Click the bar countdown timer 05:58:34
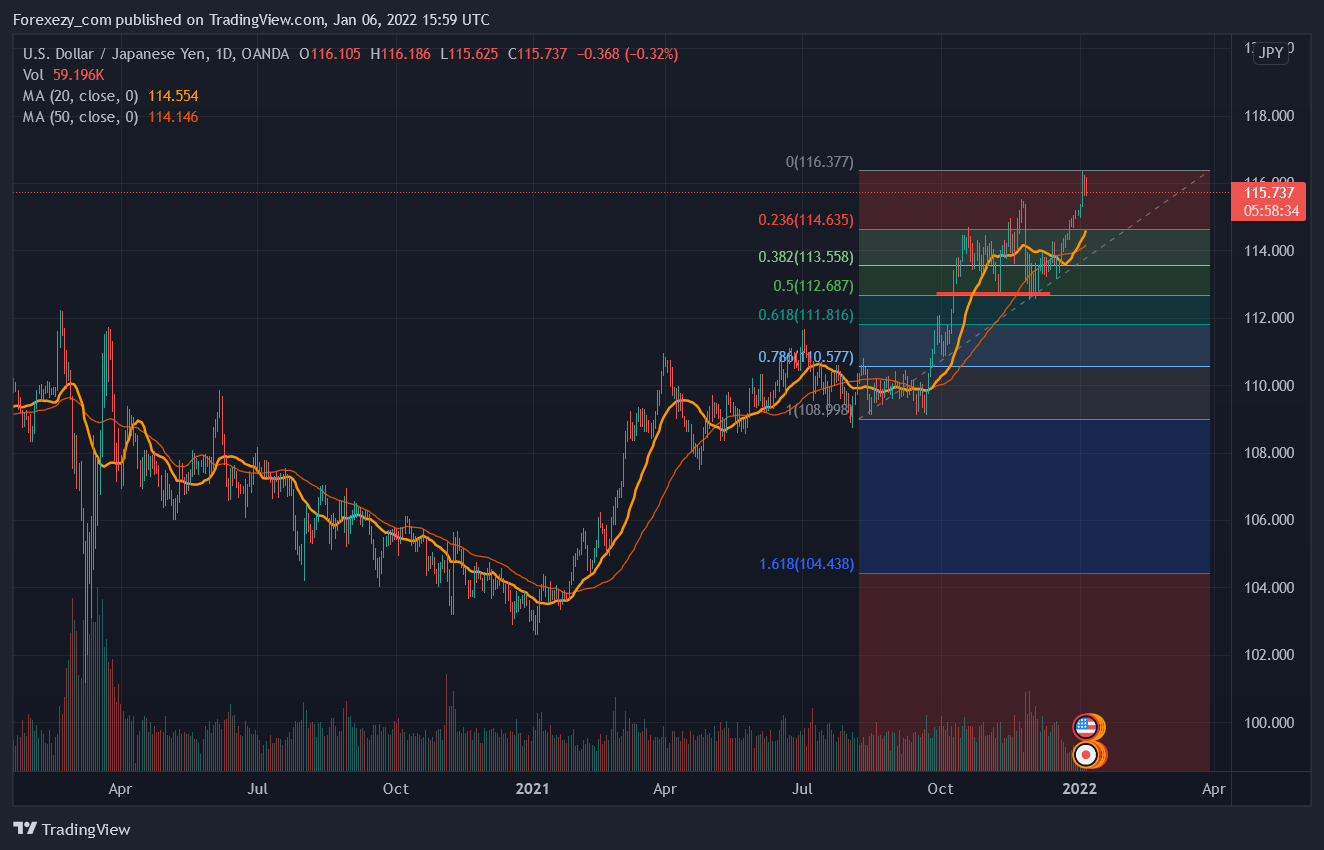Image resolution: width=1324 pixels, height=850 pixels. point(1269,211)
